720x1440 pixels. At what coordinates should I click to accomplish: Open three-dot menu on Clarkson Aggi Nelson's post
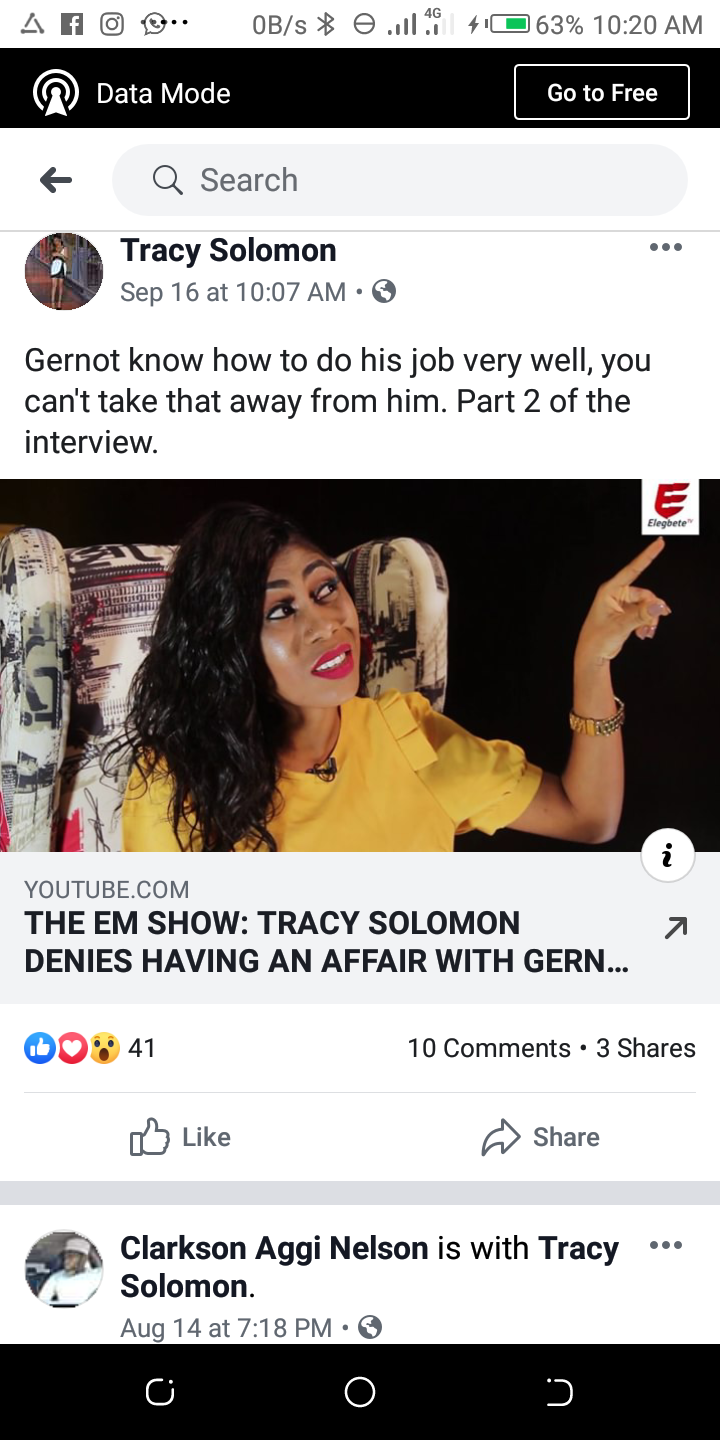point(666,1245)
